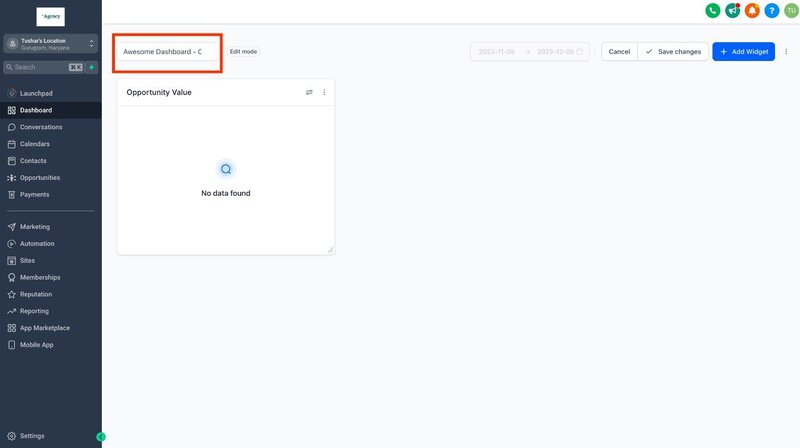
Task: Open the orange notifications bell
Action: [752, 10]
